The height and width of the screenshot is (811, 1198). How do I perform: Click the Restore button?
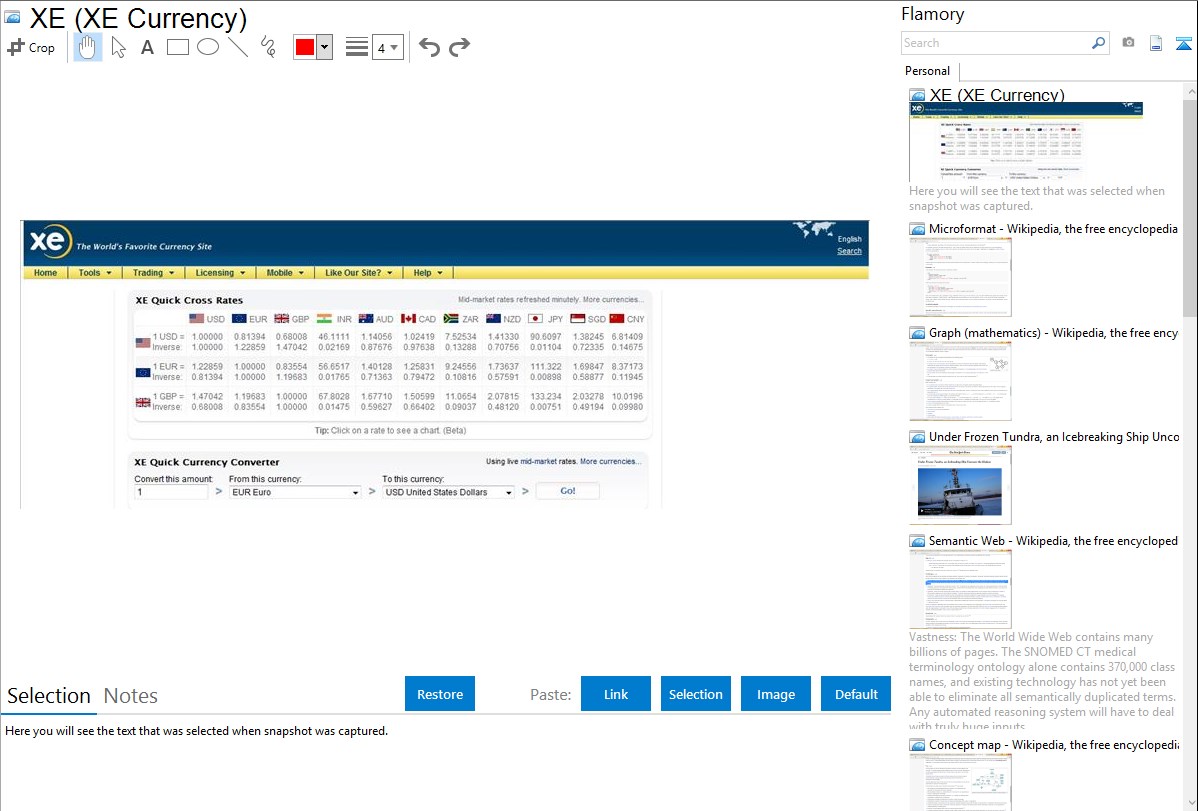tap(440, 694)
